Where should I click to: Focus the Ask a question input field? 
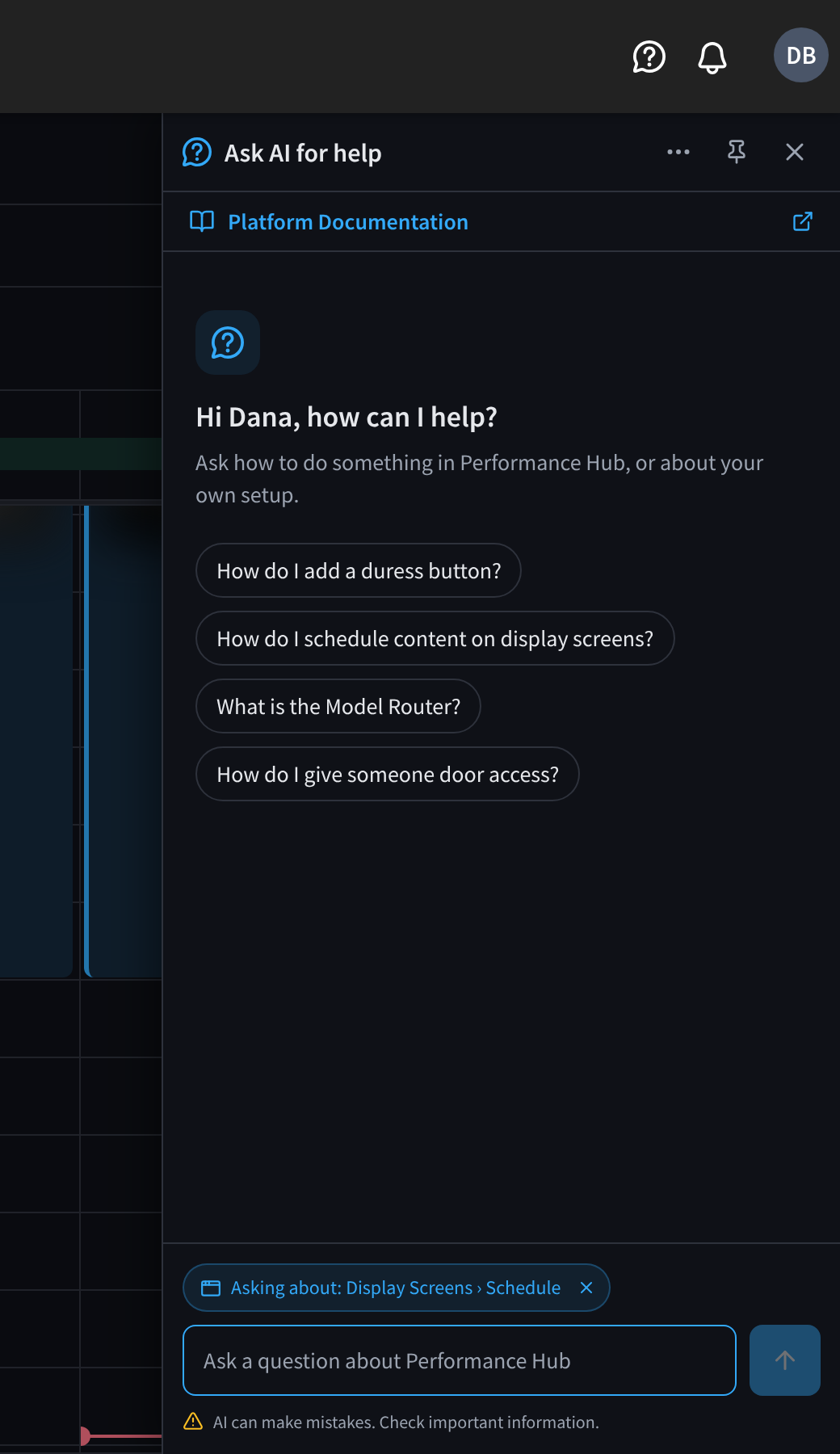pyautogui.click(x=460, y=1360)
